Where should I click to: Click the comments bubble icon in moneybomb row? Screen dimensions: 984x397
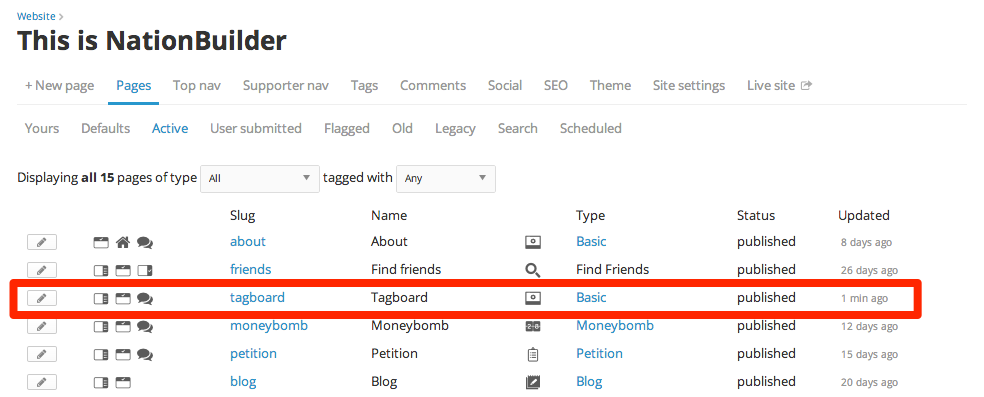pyautogui.click(x=145, y=326)
